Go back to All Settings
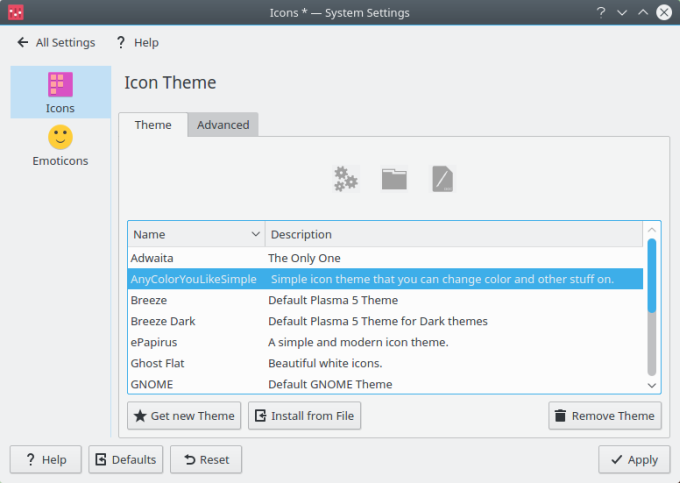This screenshot has width=680, height=483. tap(56, 42)
